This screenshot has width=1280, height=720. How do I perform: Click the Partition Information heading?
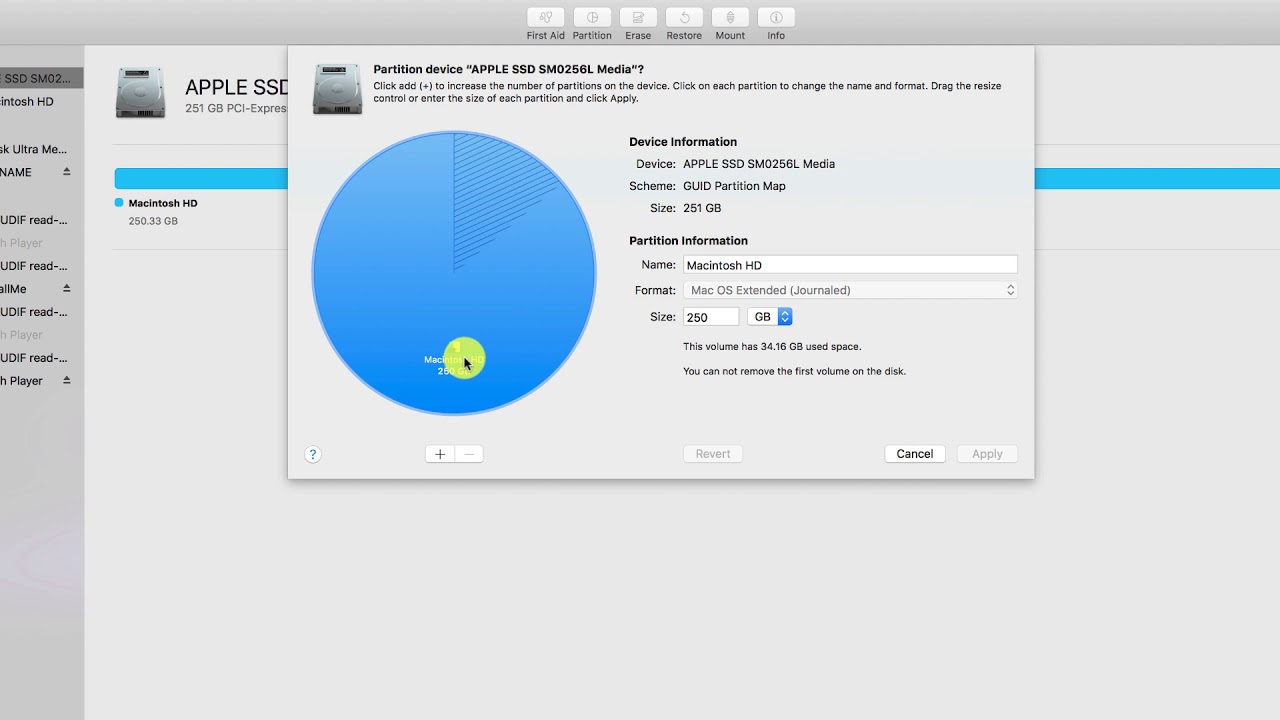tap(688, 241)
